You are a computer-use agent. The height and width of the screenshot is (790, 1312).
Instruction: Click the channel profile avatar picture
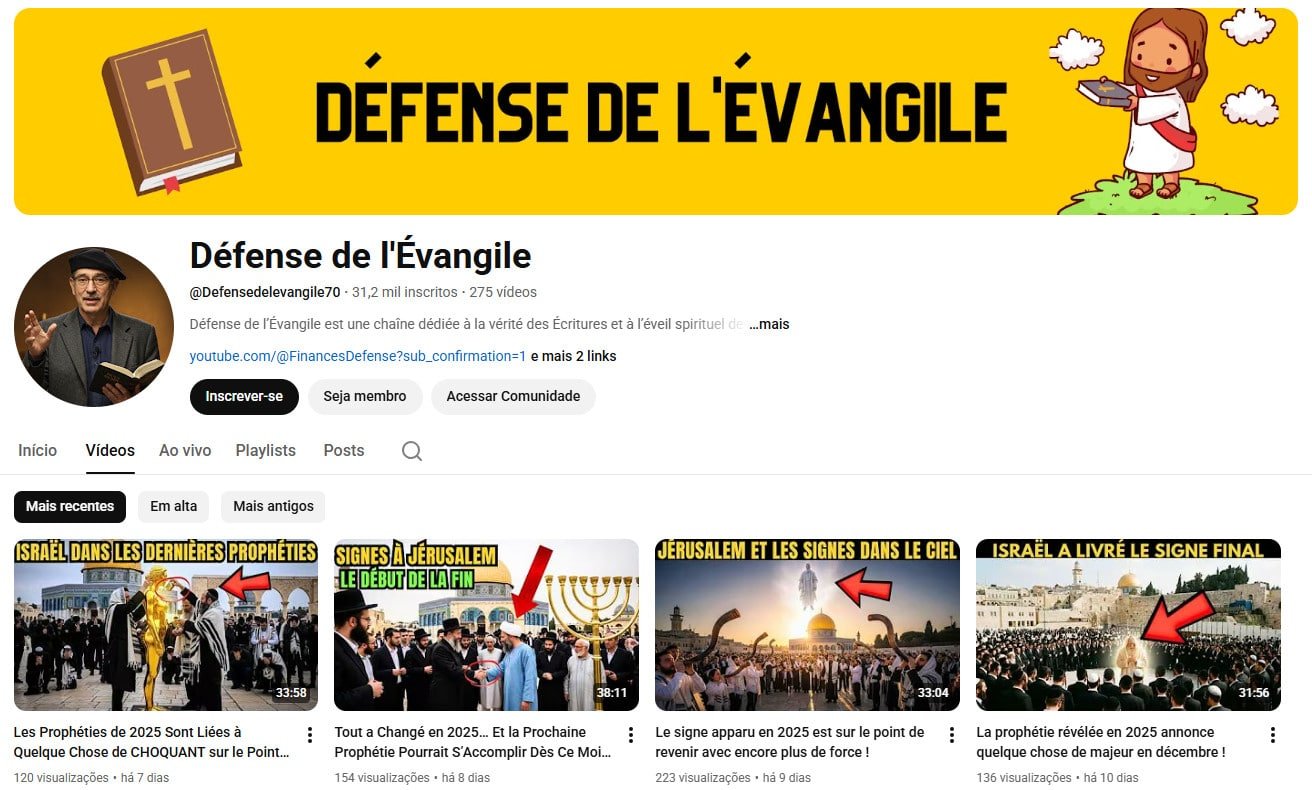(94, 327)
